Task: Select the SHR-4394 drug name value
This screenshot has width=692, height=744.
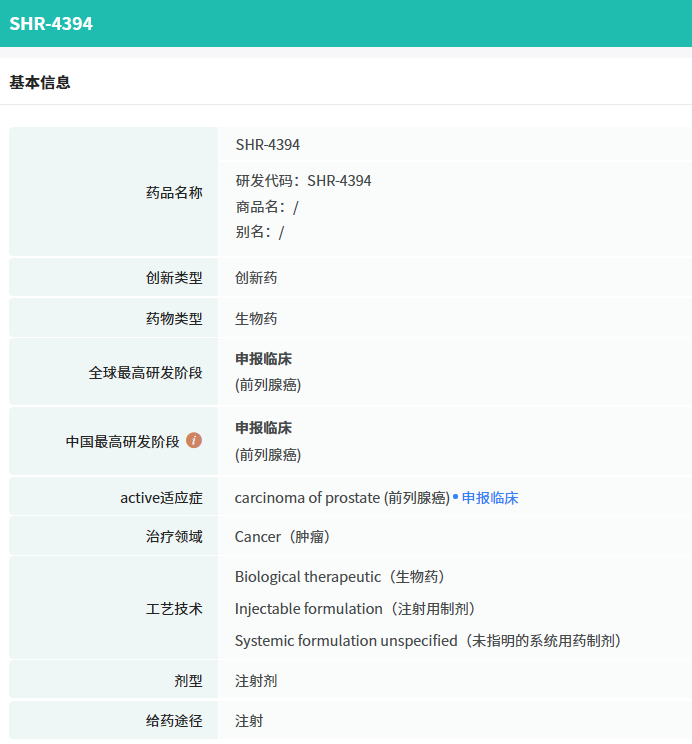Action: click(268, 145)
